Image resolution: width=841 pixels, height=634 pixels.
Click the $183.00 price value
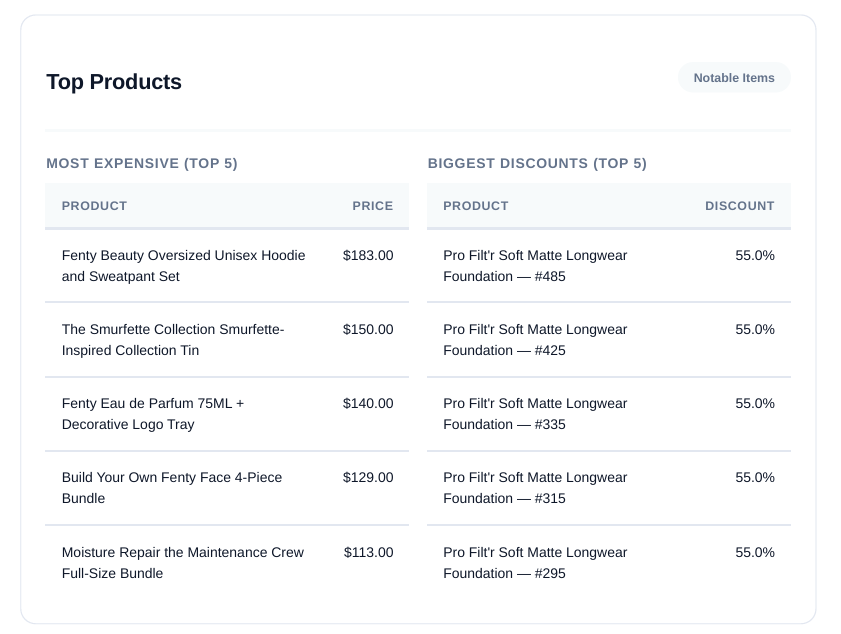coord(368,256)
